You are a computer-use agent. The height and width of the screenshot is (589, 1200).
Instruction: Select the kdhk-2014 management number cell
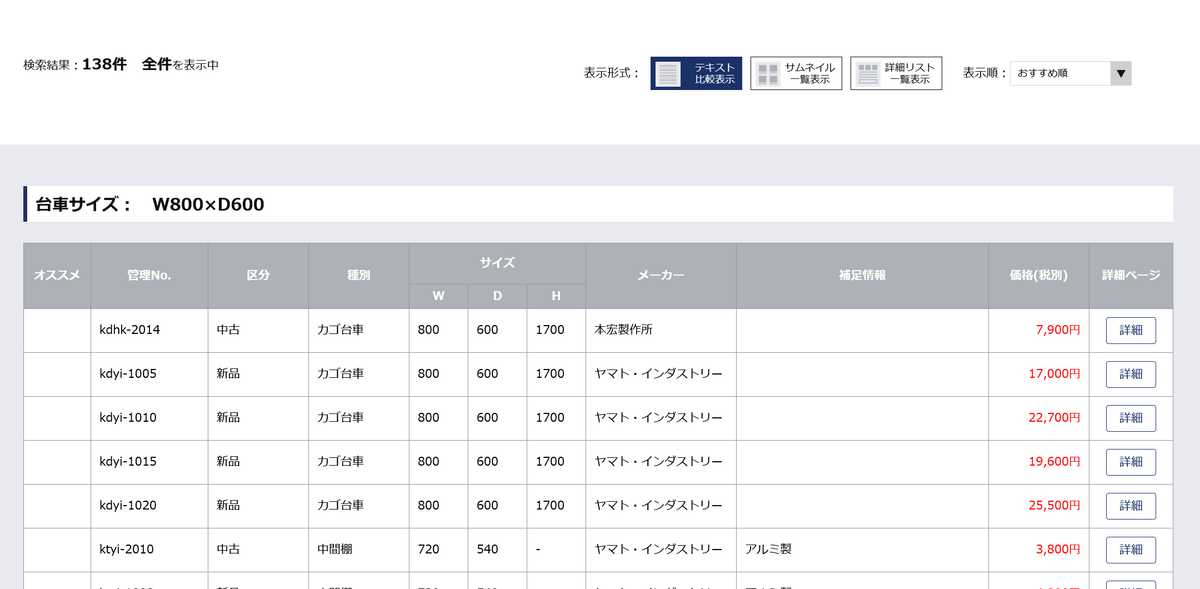pyautogui.click(x=130, y=330)
